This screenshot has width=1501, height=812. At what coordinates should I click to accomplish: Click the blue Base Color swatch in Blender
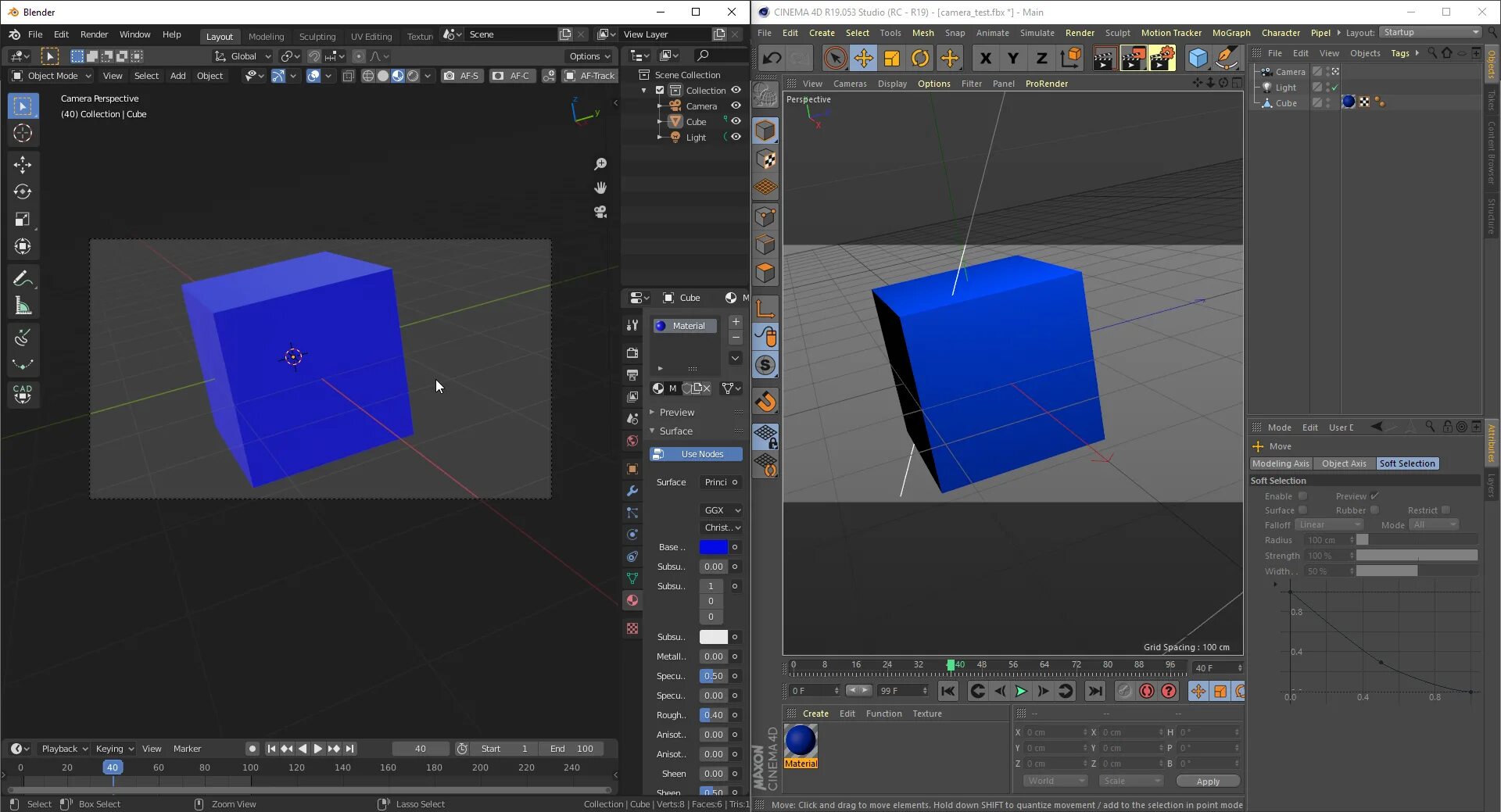pyautogui.click(x=713, y=547)
